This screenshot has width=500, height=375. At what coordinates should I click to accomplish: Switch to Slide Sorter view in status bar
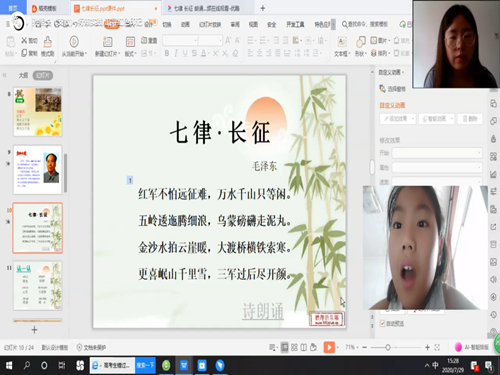(294, 347)
